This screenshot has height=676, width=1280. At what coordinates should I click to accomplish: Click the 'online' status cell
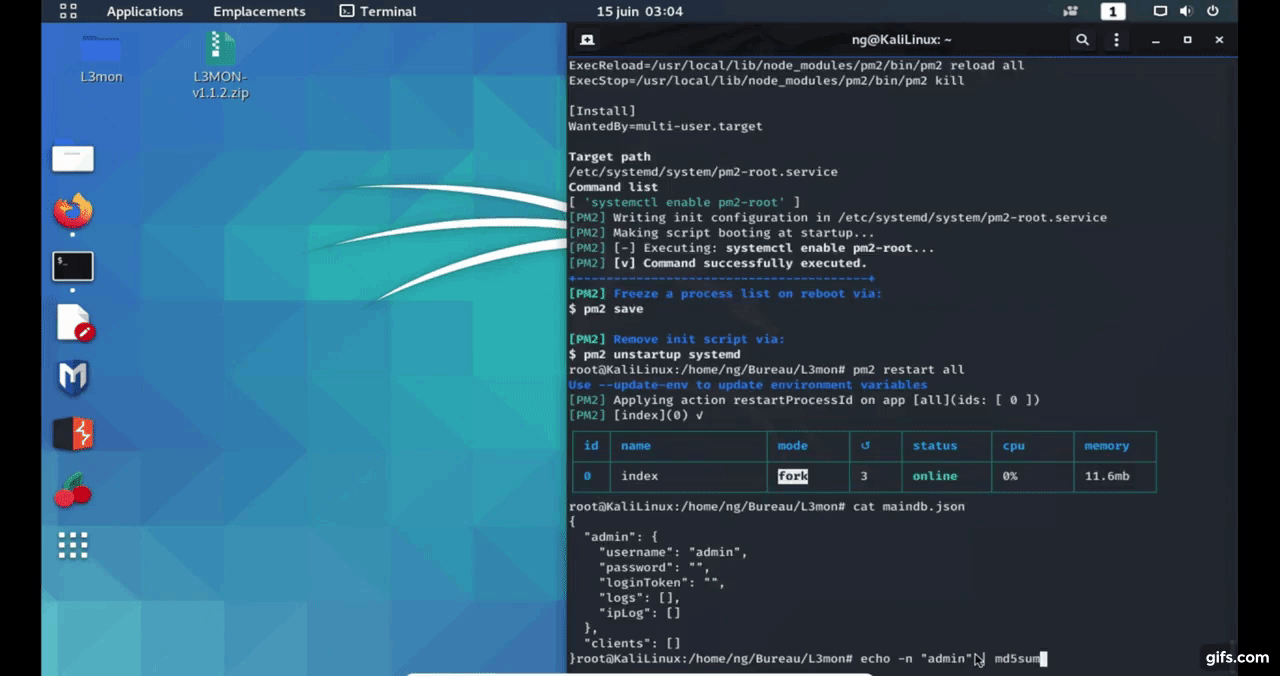point(935,476)
